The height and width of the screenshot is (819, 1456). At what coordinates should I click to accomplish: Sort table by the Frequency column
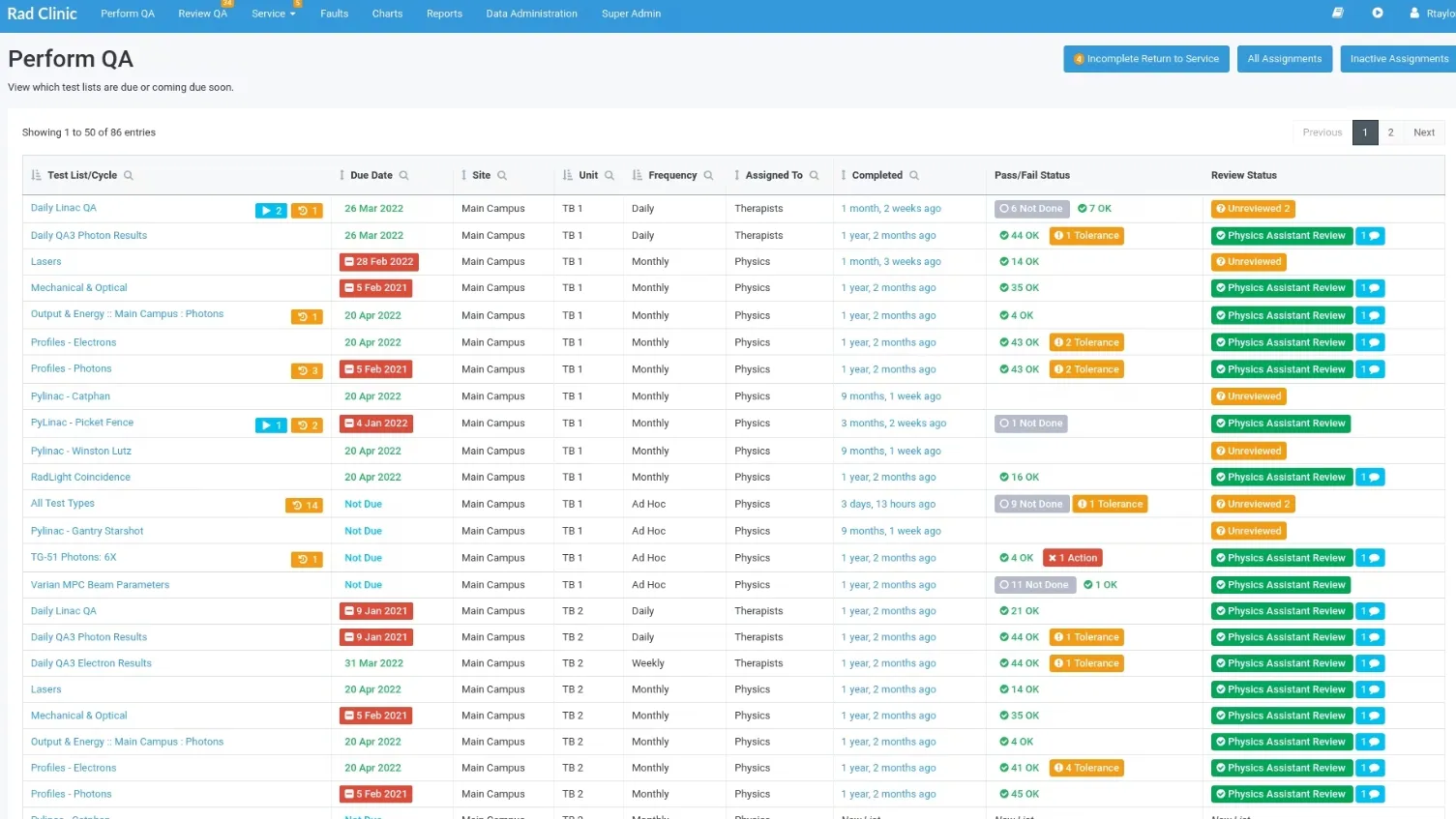coord(638,175)
